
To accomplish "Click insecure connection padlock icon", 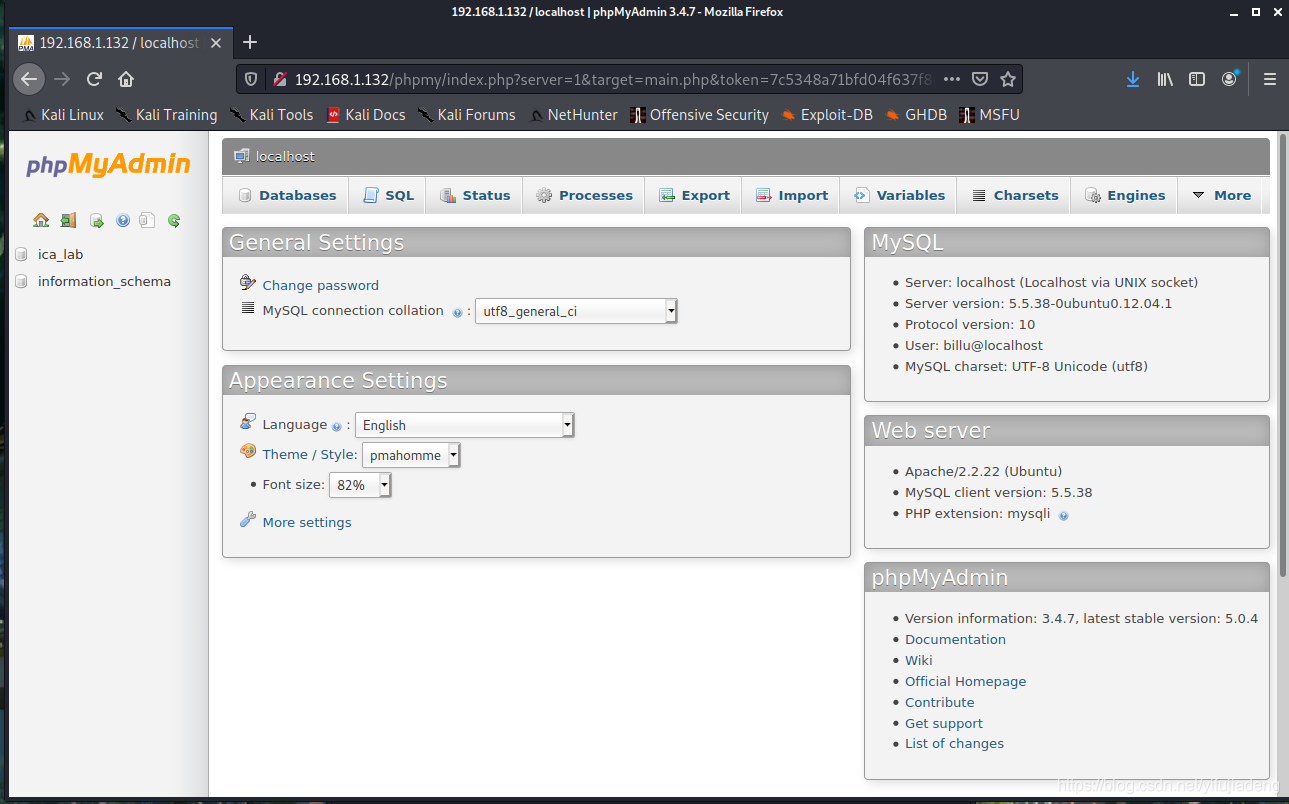I will [x=280, y=79].
